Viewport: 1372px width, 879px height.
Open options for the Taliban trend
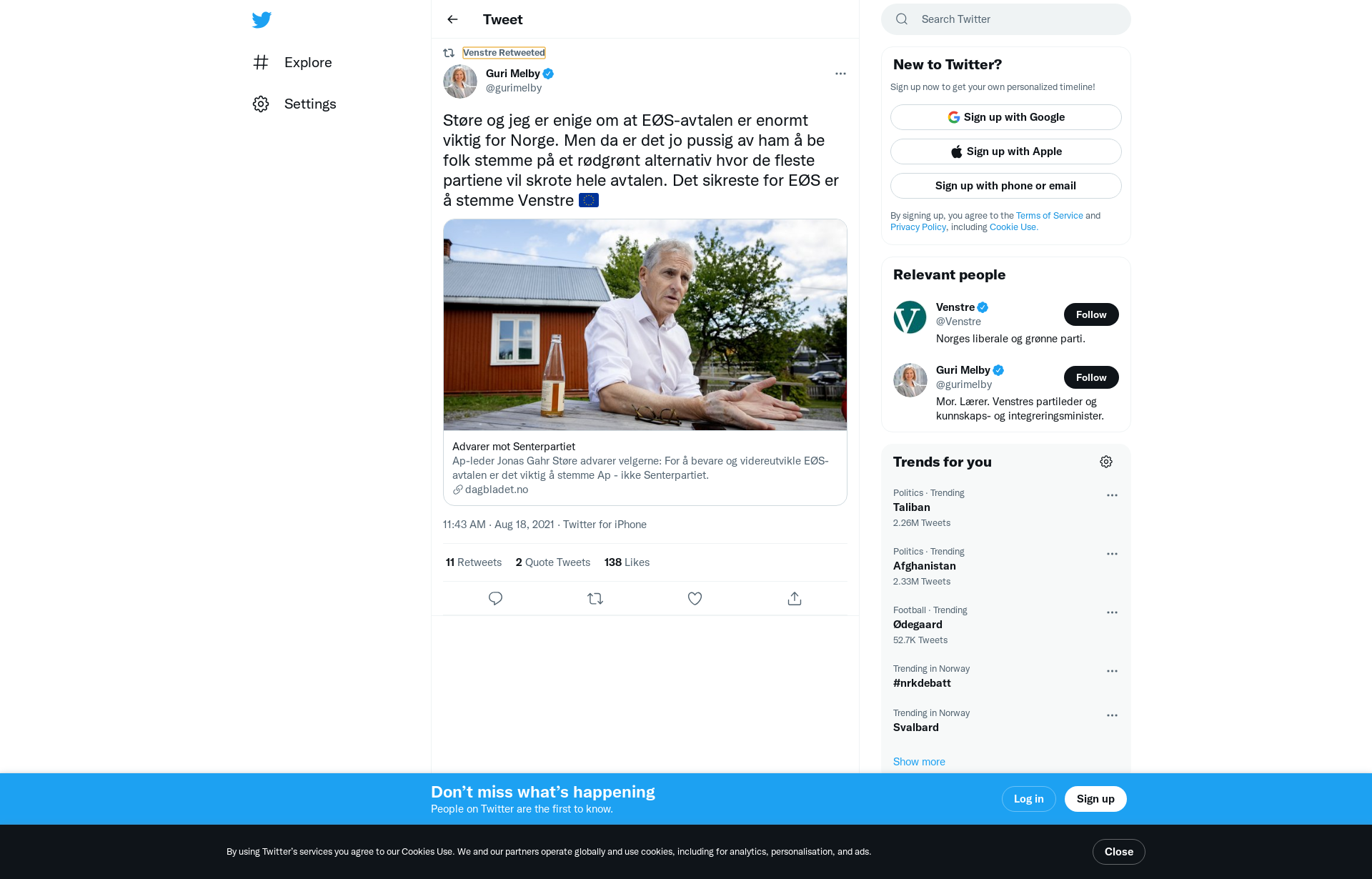1112,495
